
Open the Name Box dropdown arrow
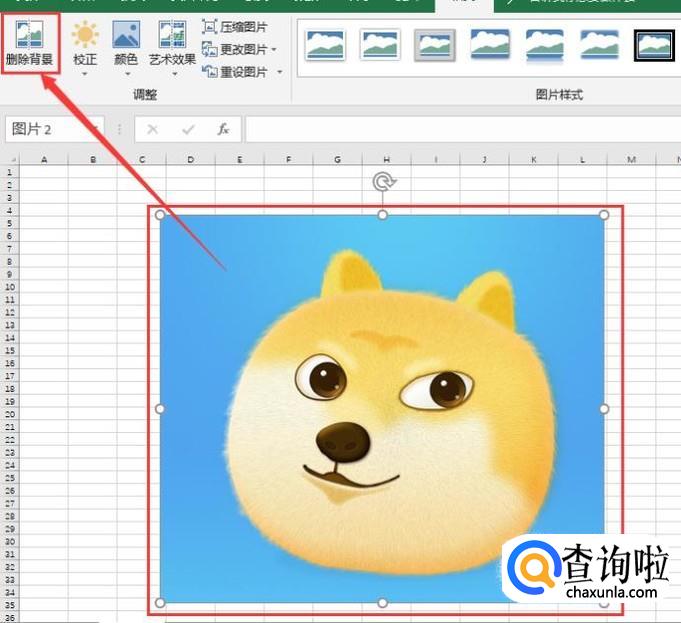point(96,129)
